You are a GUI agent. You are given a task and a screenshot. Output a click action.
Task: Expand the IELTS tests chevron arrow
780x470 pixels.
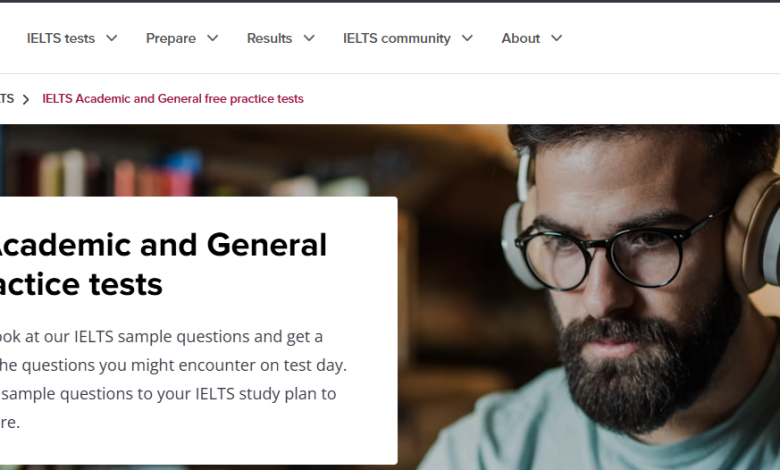pos(111,38)
